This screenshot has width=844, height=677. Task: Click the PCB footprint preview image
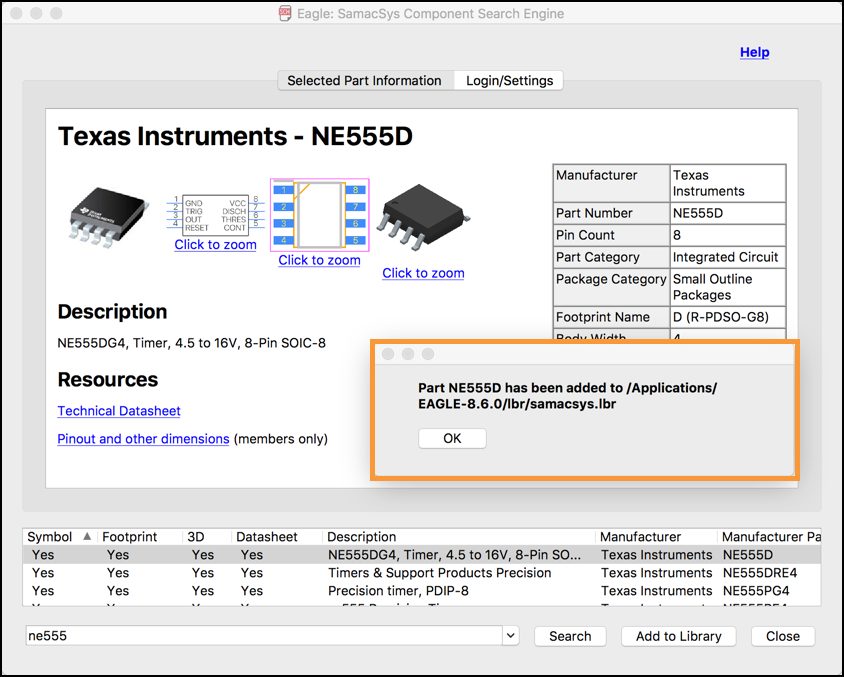tap(320, 215)
